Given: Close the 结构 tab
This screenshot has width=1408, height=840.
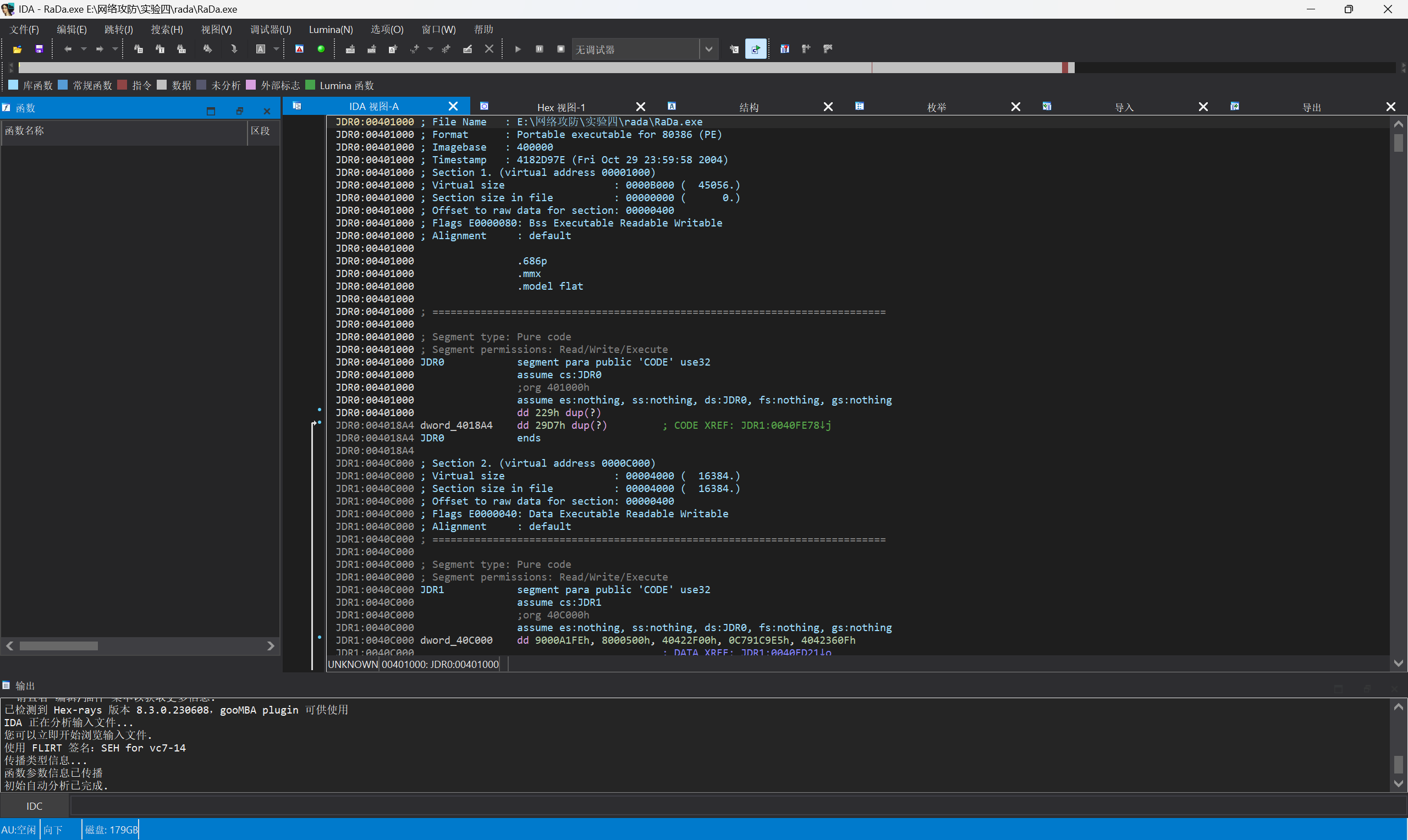Looking at the screenshot, I should click(x=828, y=107).
